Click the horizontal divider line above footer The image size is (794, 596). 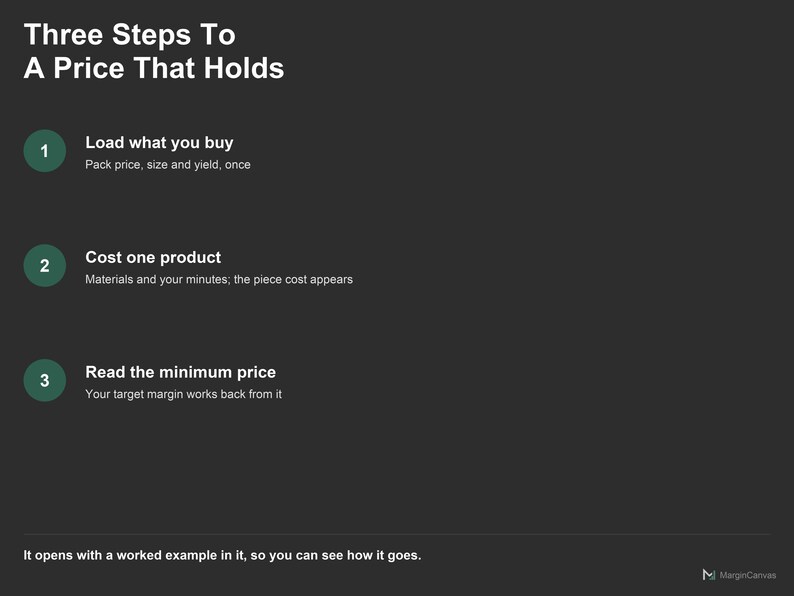[x=397, y=534]
